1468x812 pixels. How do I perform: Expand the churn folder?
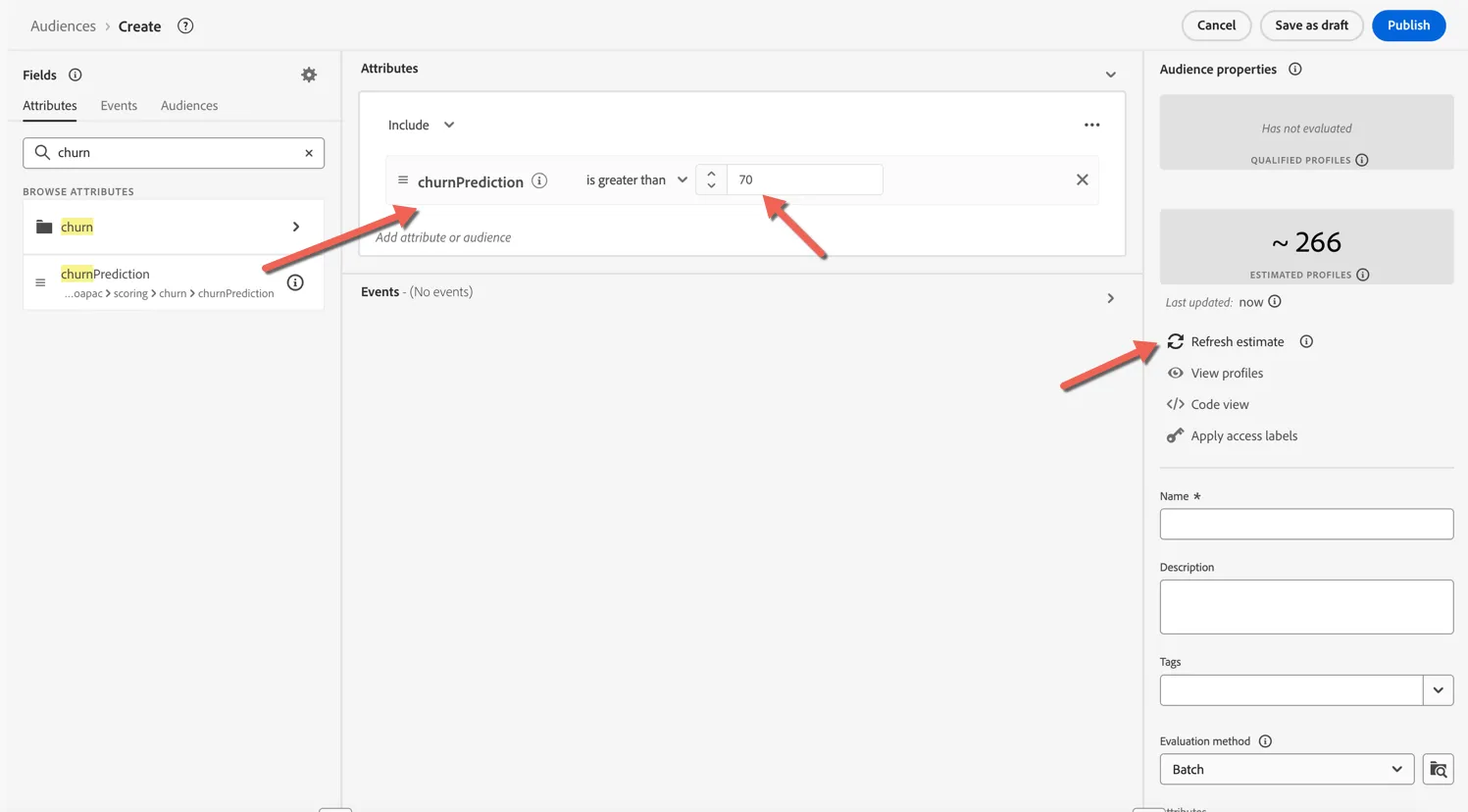pos(174,228)
